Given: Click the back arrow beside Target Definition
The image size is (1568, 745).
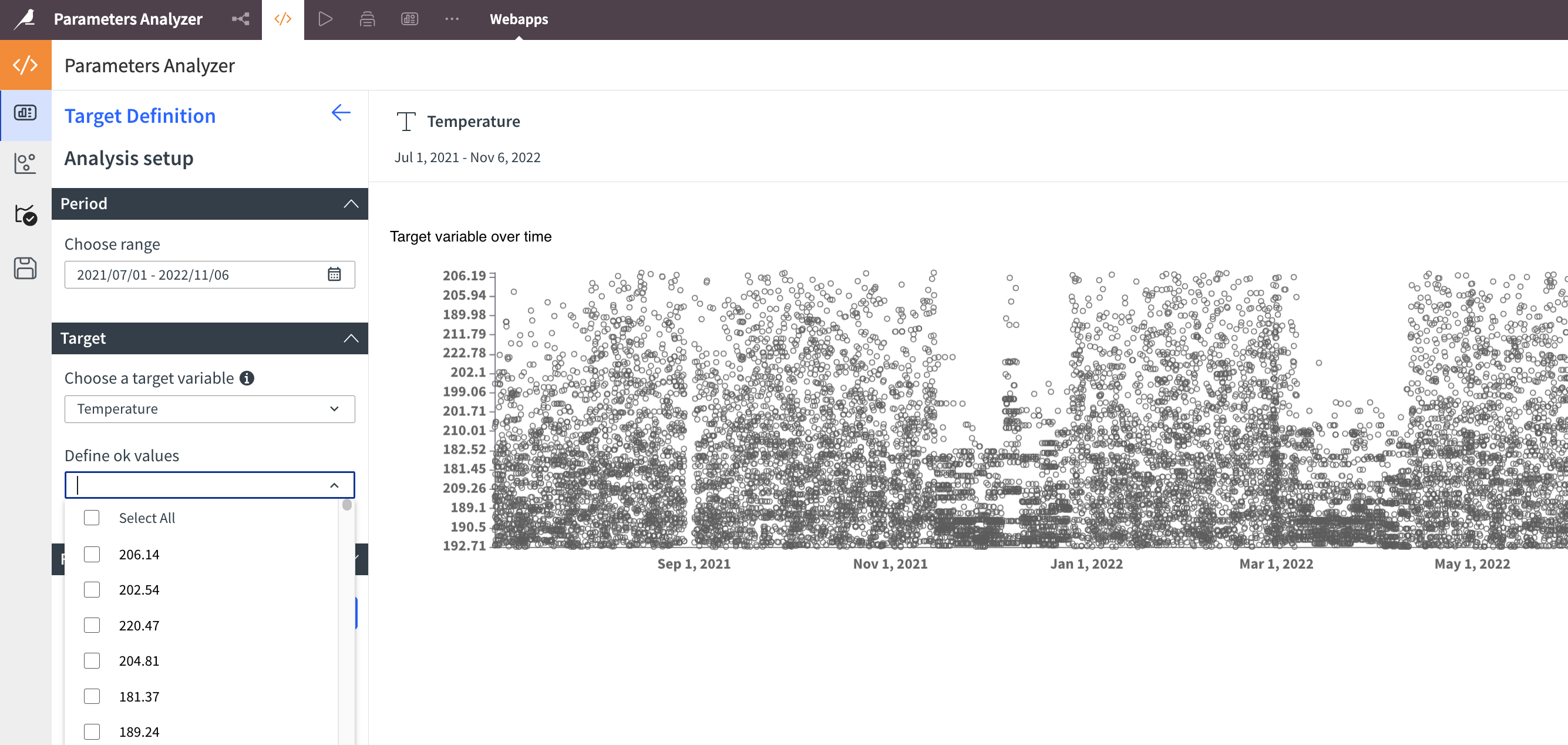Looking at the screenshot, I should pos(341,113).
